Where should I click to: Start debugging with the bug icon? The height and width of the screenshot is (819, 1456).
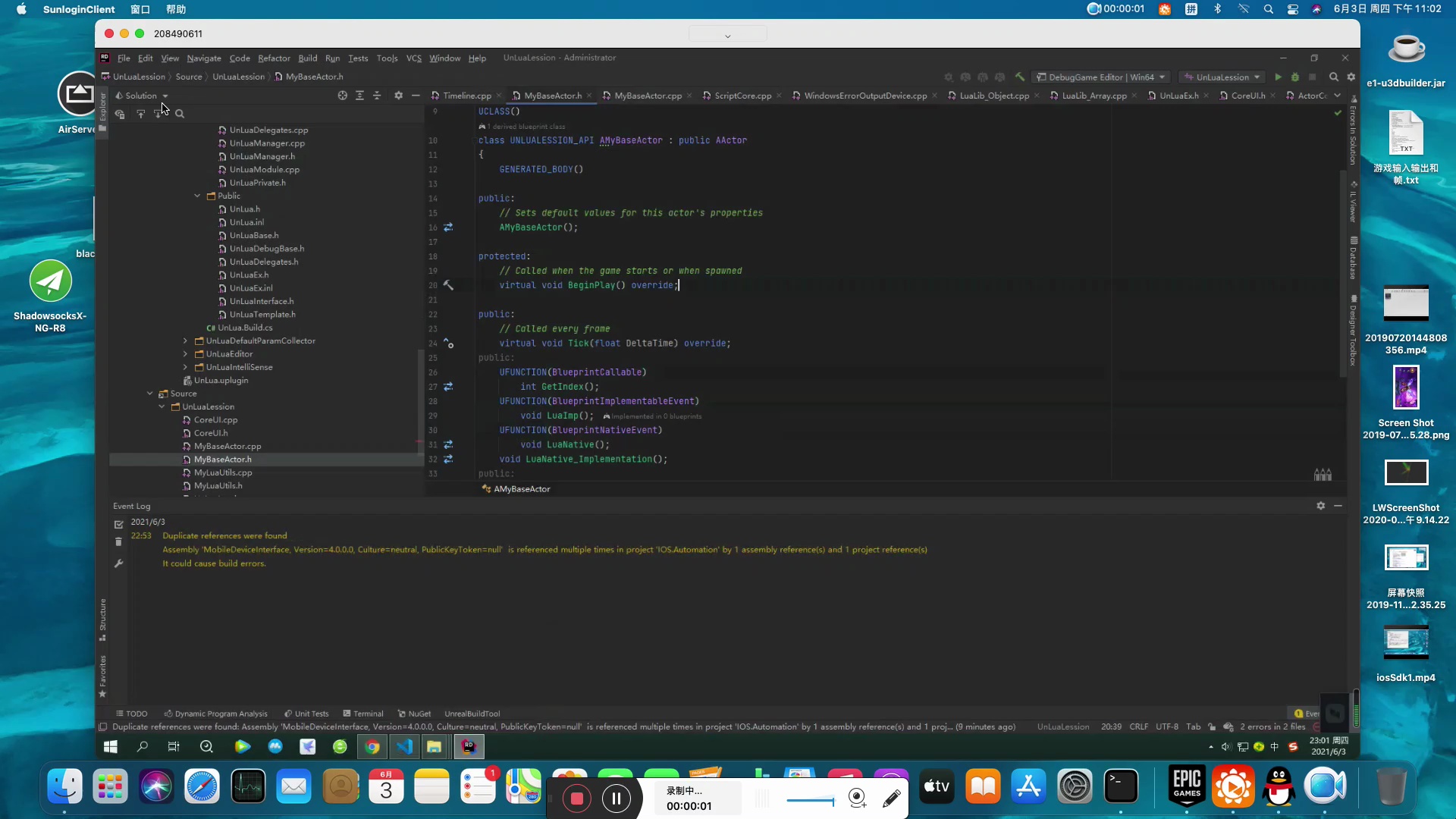1295,77
